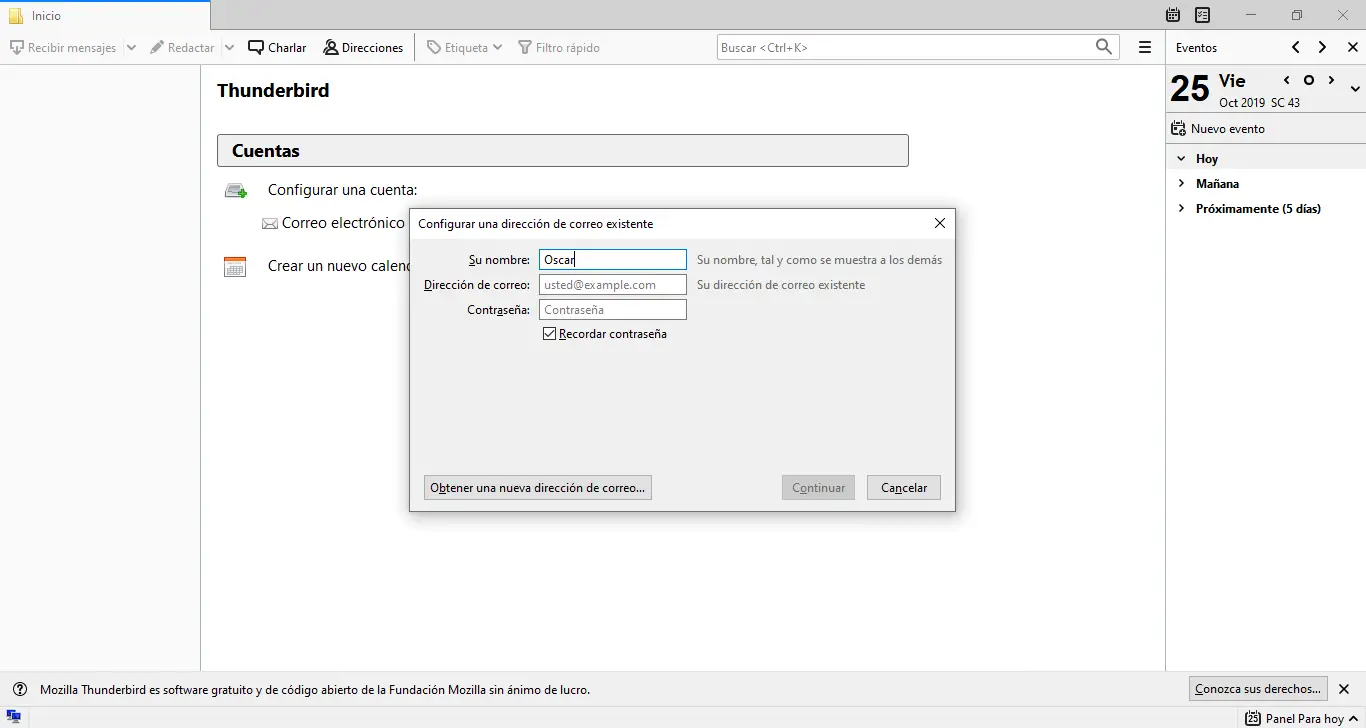This screenshot has width=1366, height=728.
Task: Click Redactar to compose a message
Action: pos(182,48)
